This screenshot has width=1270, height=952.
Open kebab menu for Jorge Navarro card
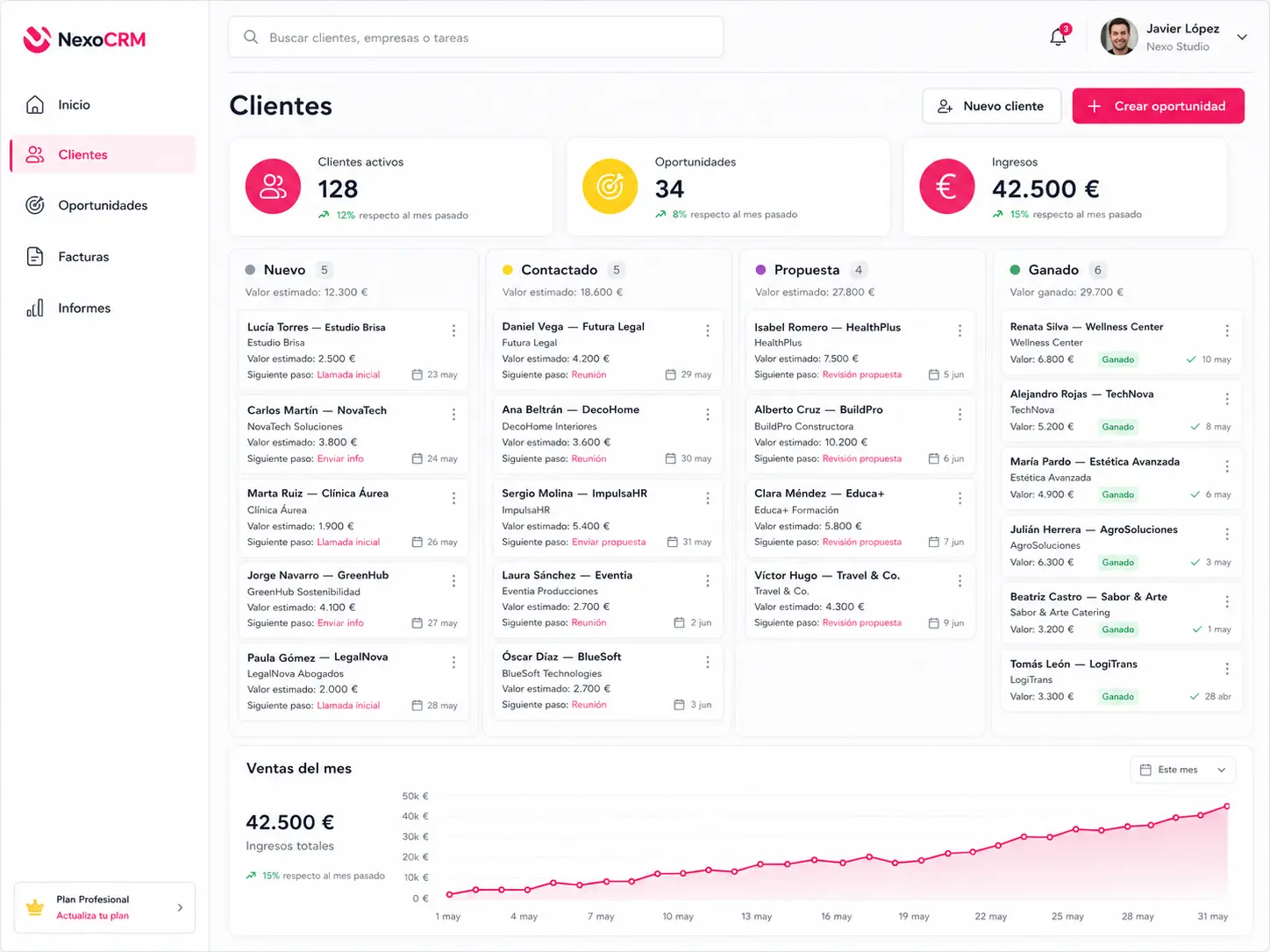[x=453, y=580]
